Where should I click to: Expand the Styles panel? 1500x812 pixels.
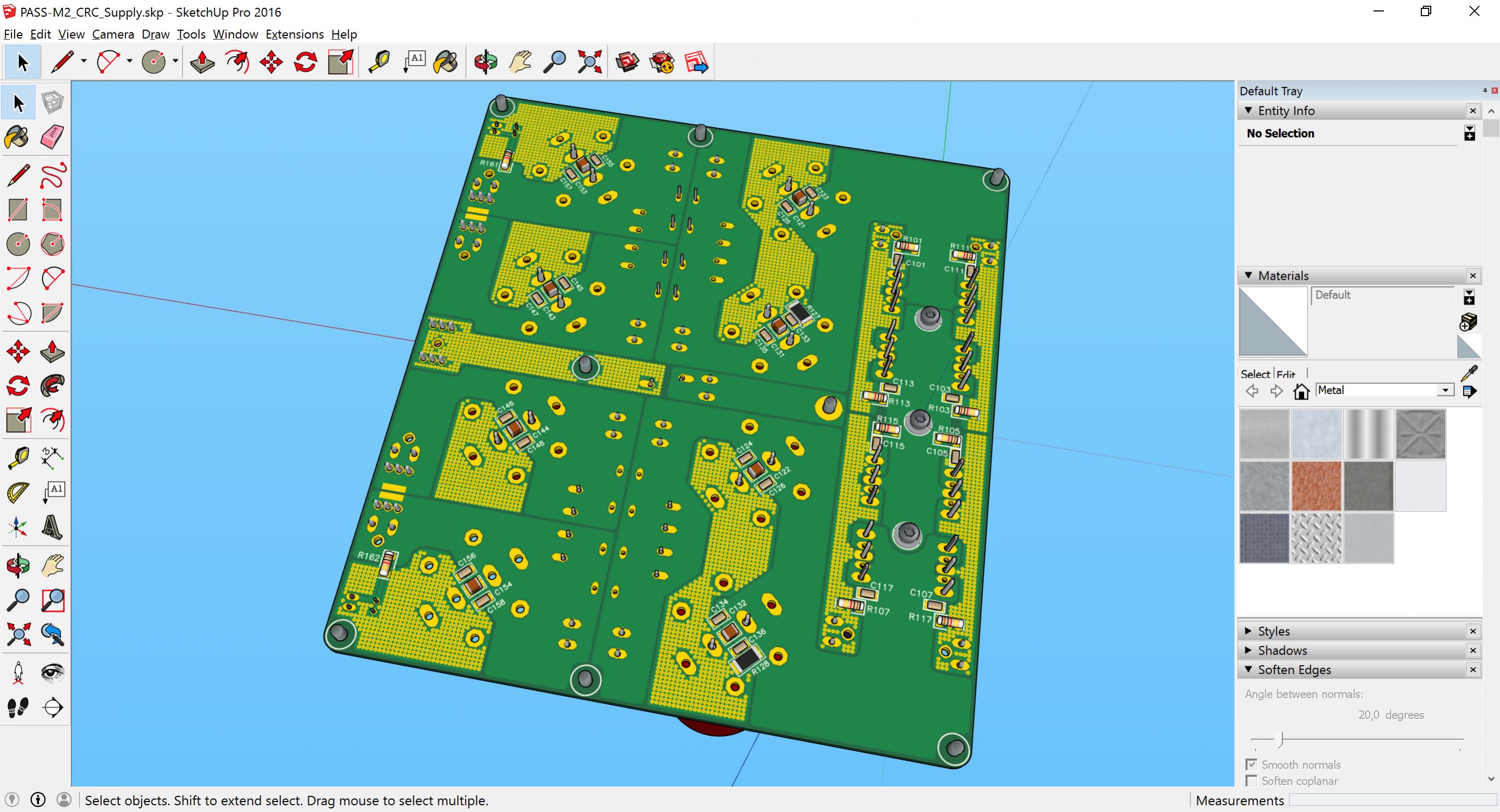pyautogui.click(x=1248, y=630)
